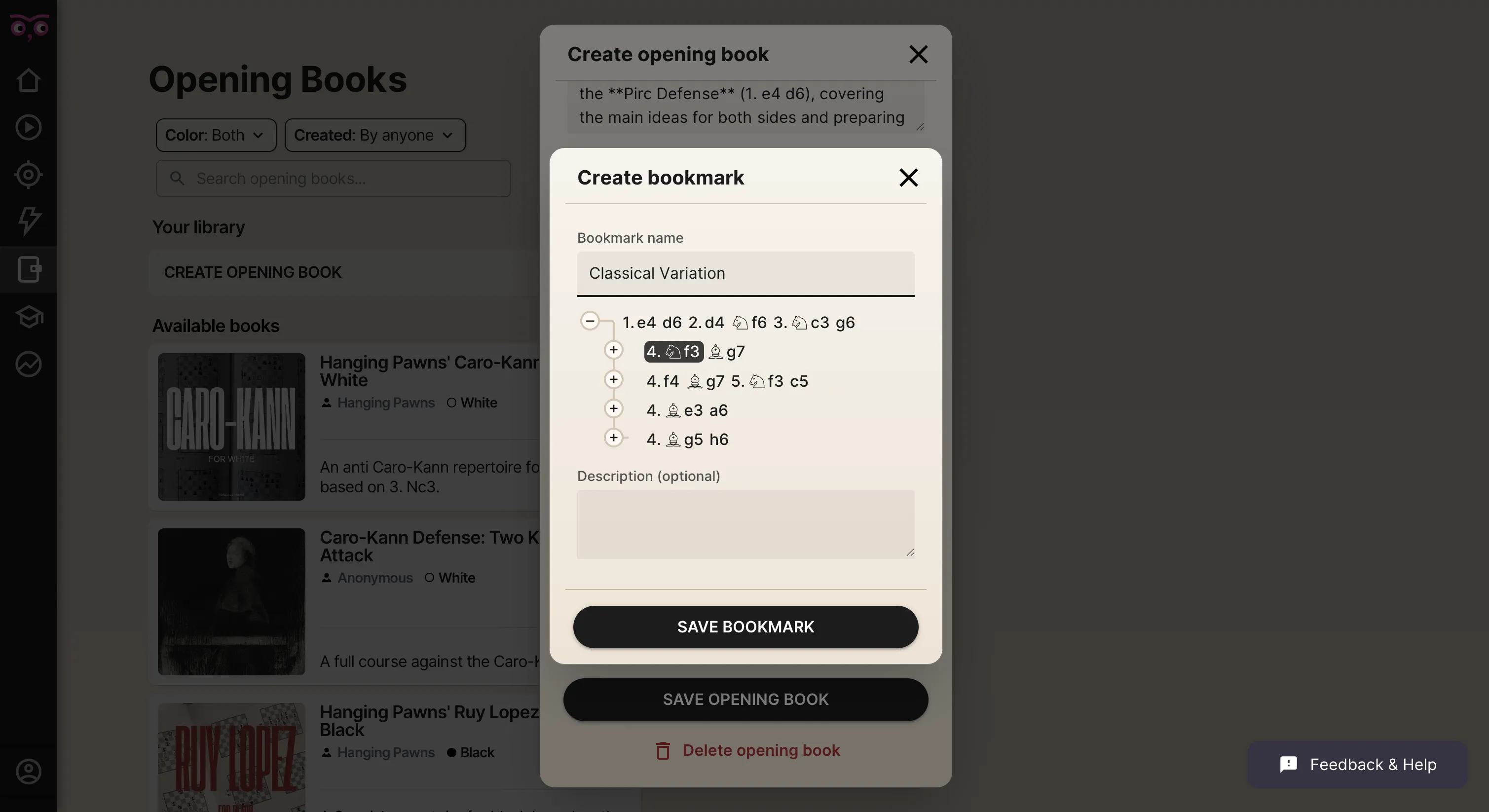Viewport: 1489px width, 812px height.
Task: Click the Bookmark name input field
Action: click(745, 273)
